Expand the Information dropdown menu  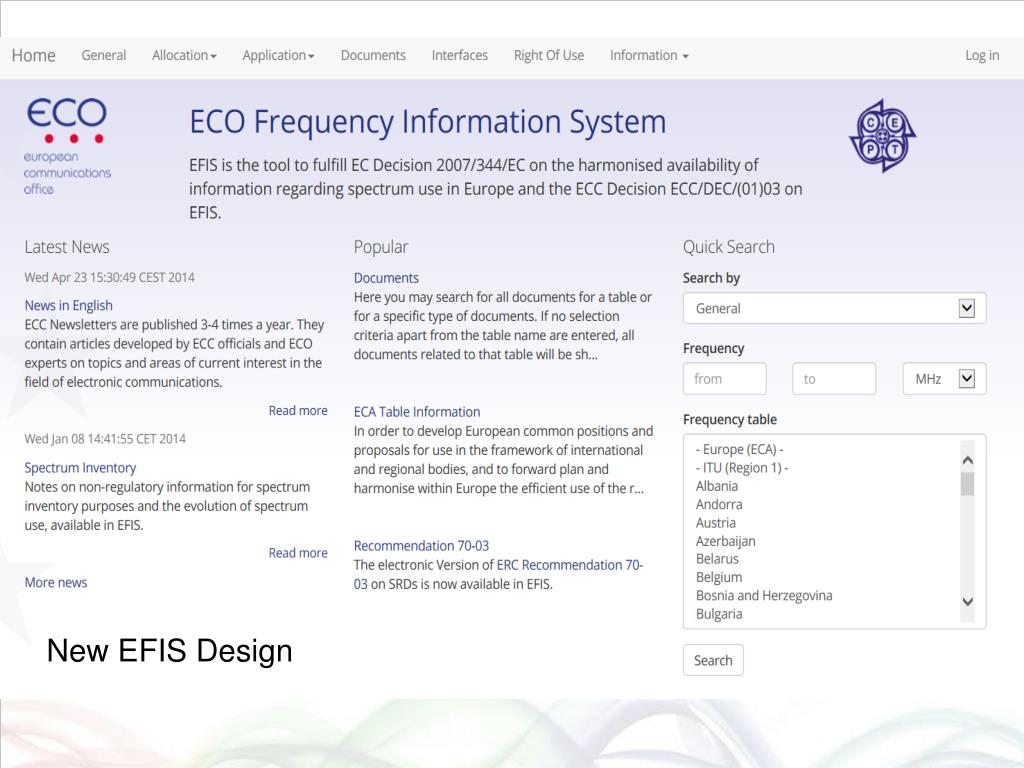649,56
